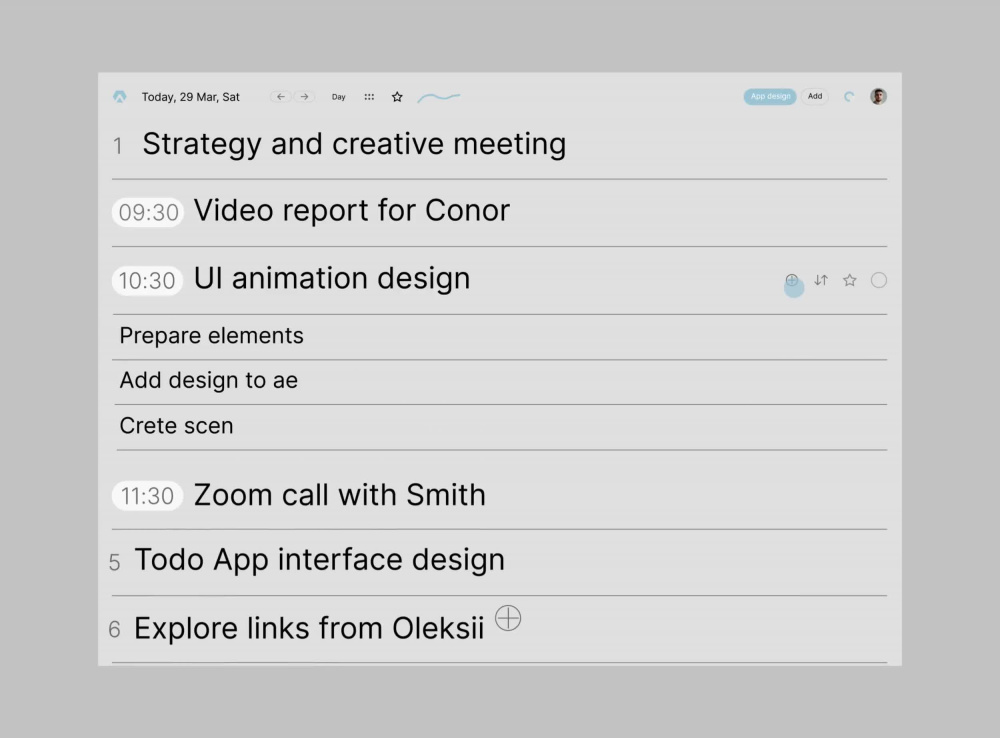Go to next day arrow

(x=304, y=97)
